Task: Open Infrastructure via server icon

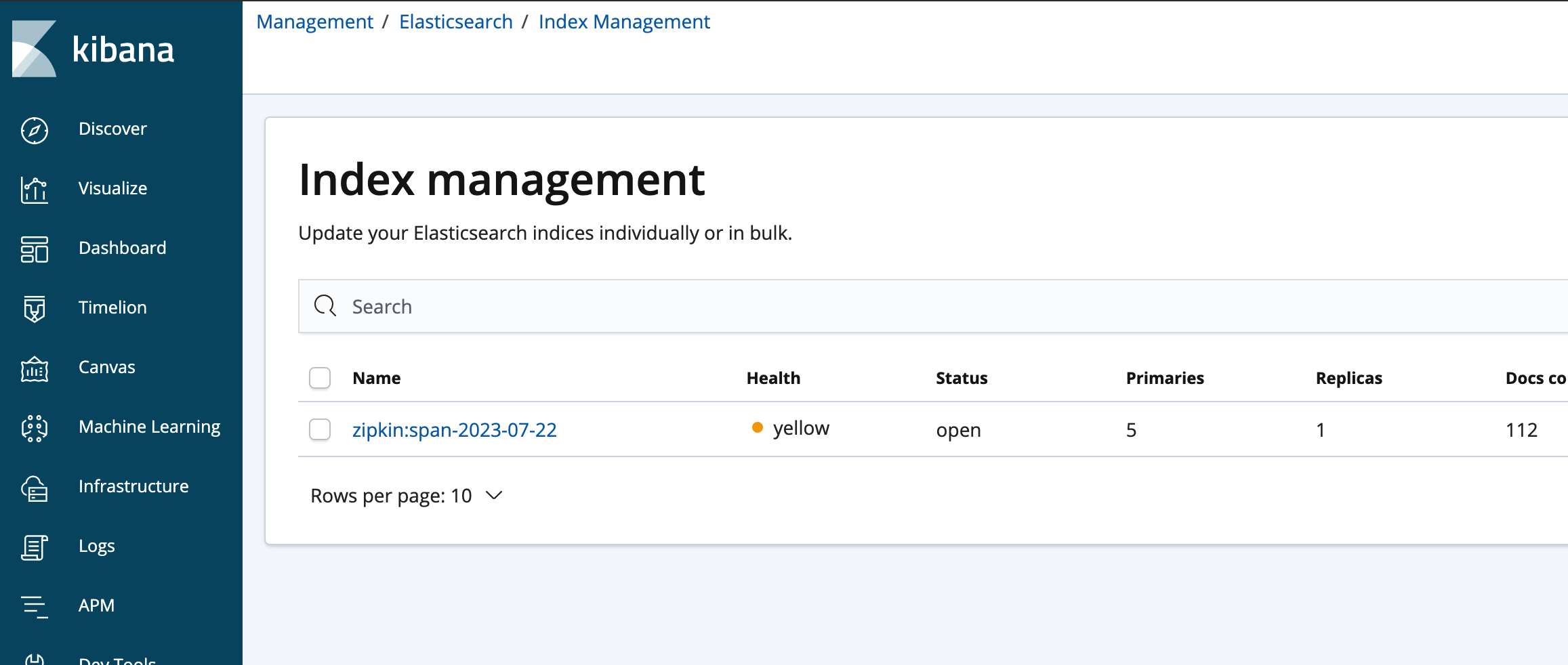Action: 35,488
